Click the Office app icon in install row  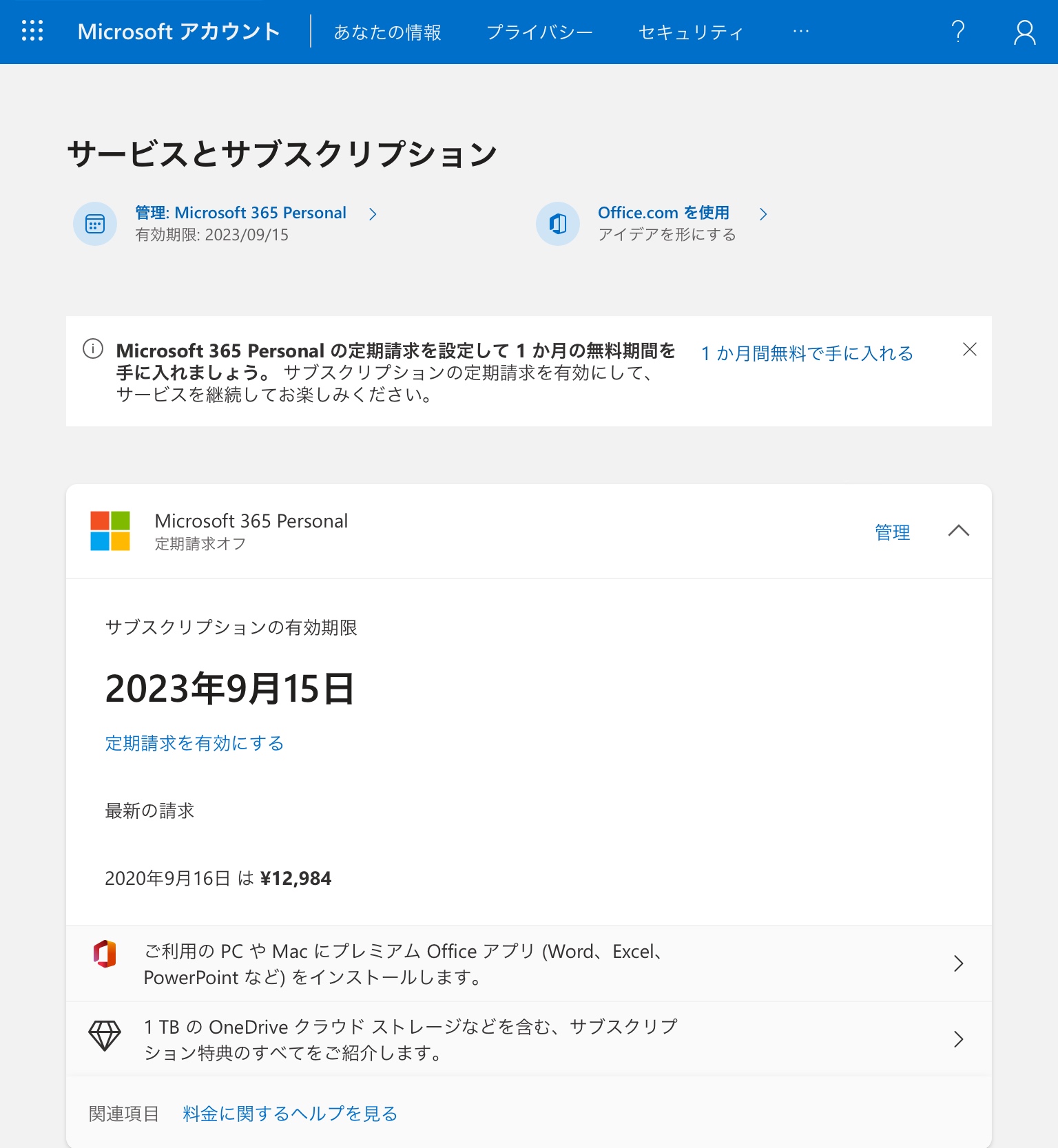[x=105, y=954]
